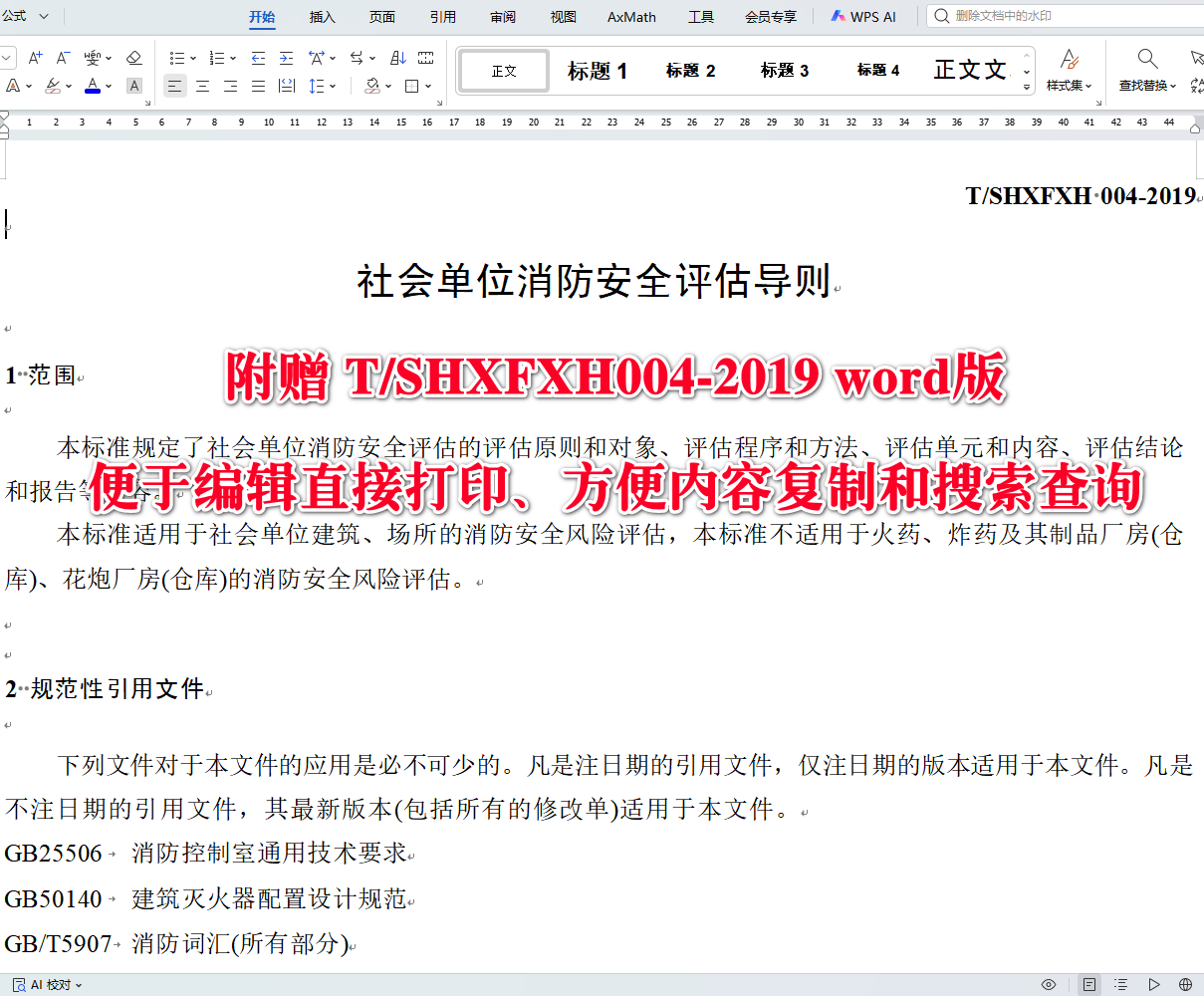Enable eye-protection mode in the status bar

point(1049,983)
